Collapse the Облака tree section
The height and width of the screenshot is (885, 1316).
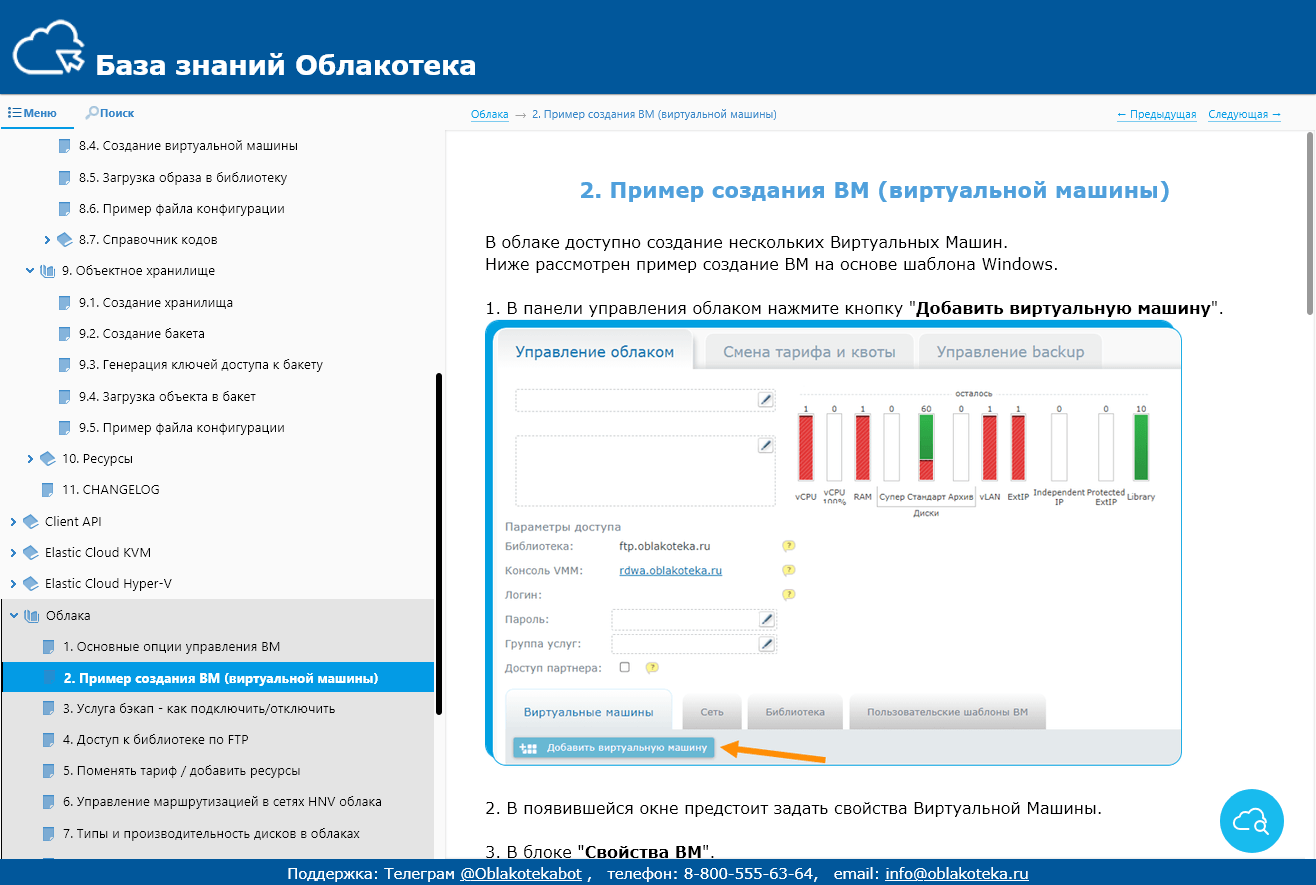pyautogui.click(x=12, y=616)
